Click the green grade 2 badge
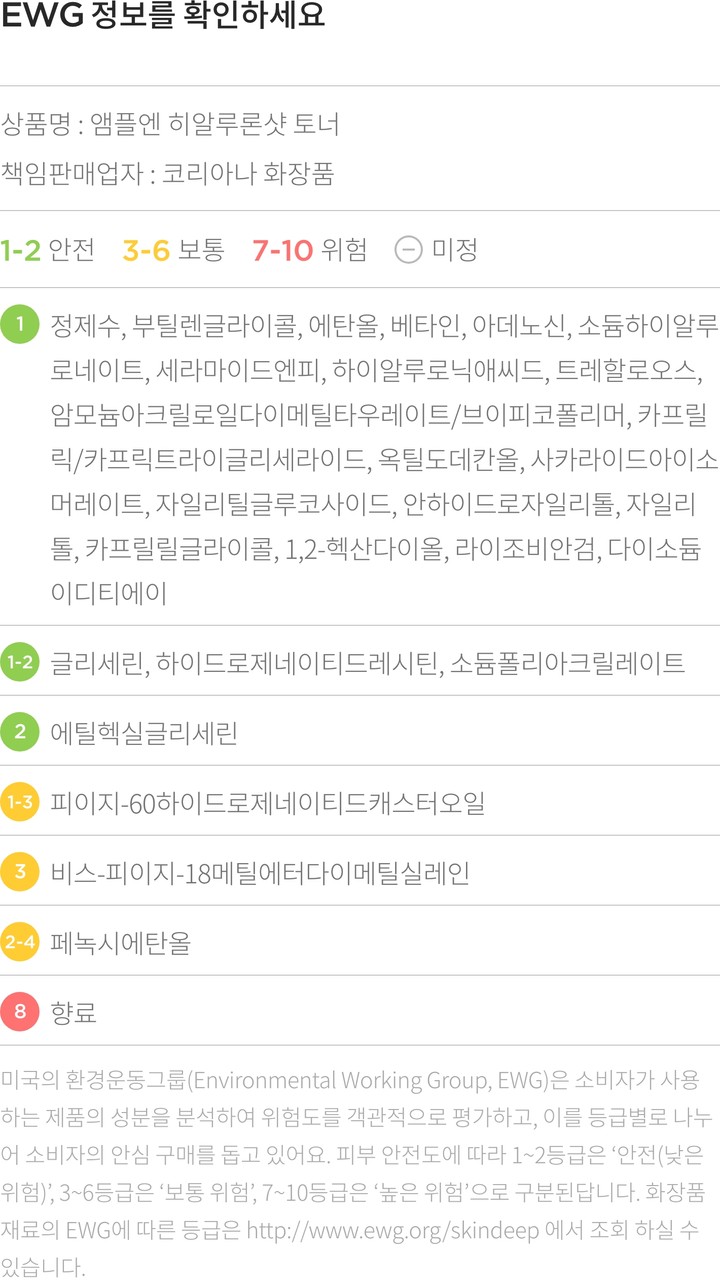This screenshot has height=1282, width=720. [20, 732]
